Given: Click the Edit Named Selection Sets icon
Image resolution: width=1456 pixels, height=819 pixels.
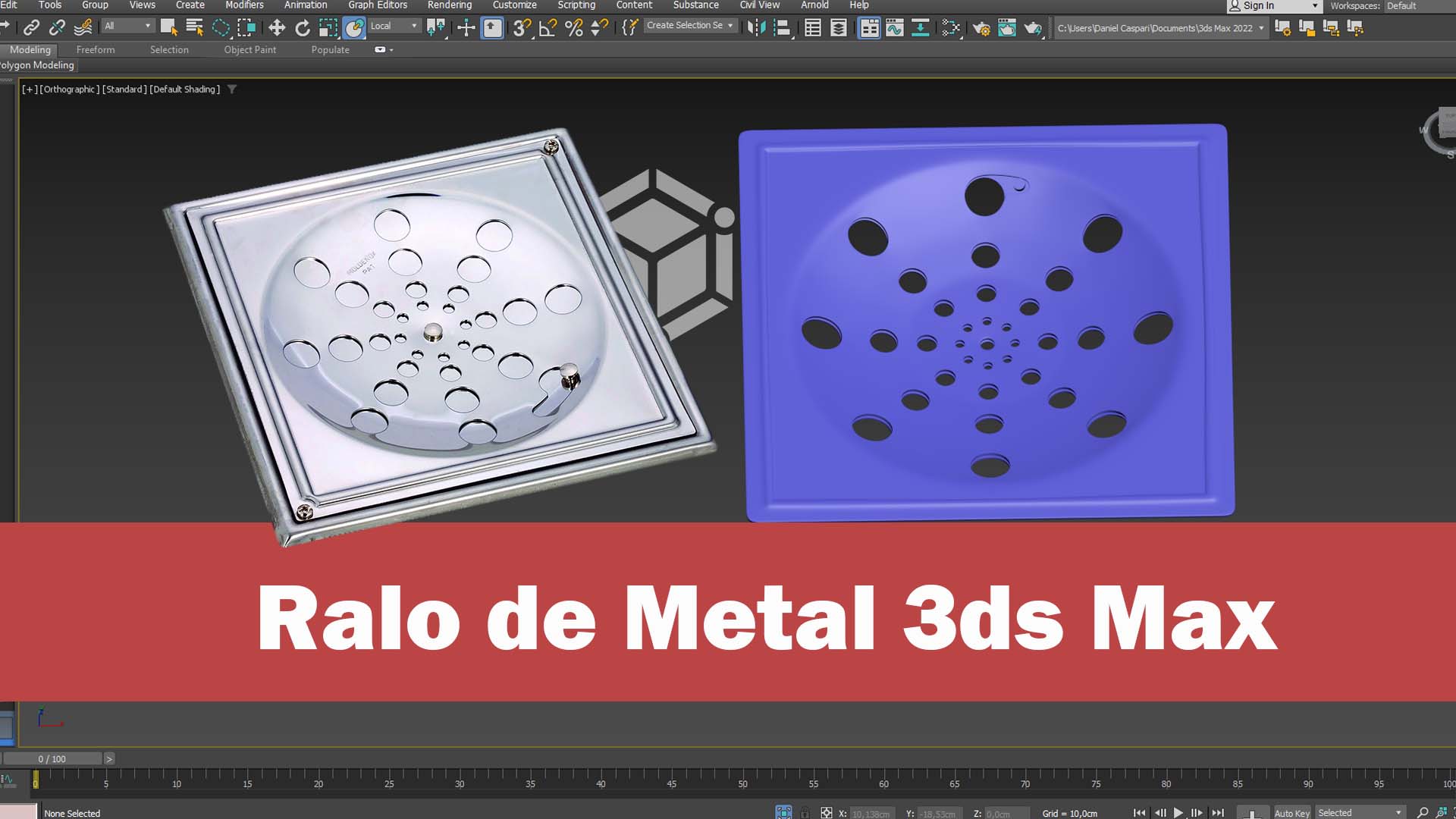Looking at the screenshot, I should click(x=629, y=28).
